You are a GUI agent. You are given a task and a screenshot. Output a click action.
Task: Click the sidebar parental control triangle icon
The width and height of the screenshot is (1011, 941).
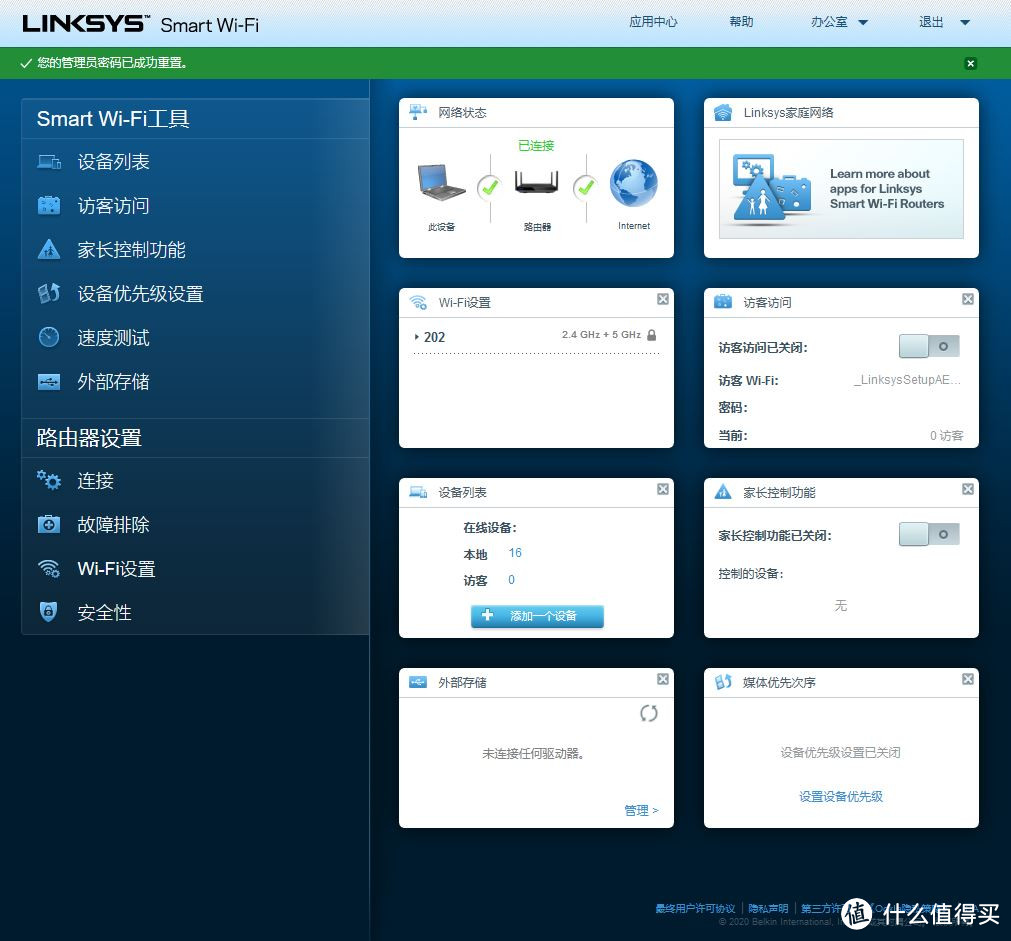pyautogui.click(x=49, y=250)
